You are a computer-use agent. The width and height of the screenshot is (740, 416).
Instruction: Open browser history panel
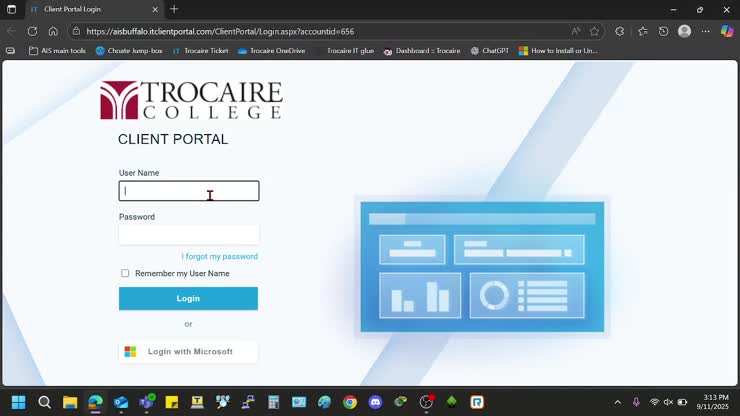(x=664, y=32)
